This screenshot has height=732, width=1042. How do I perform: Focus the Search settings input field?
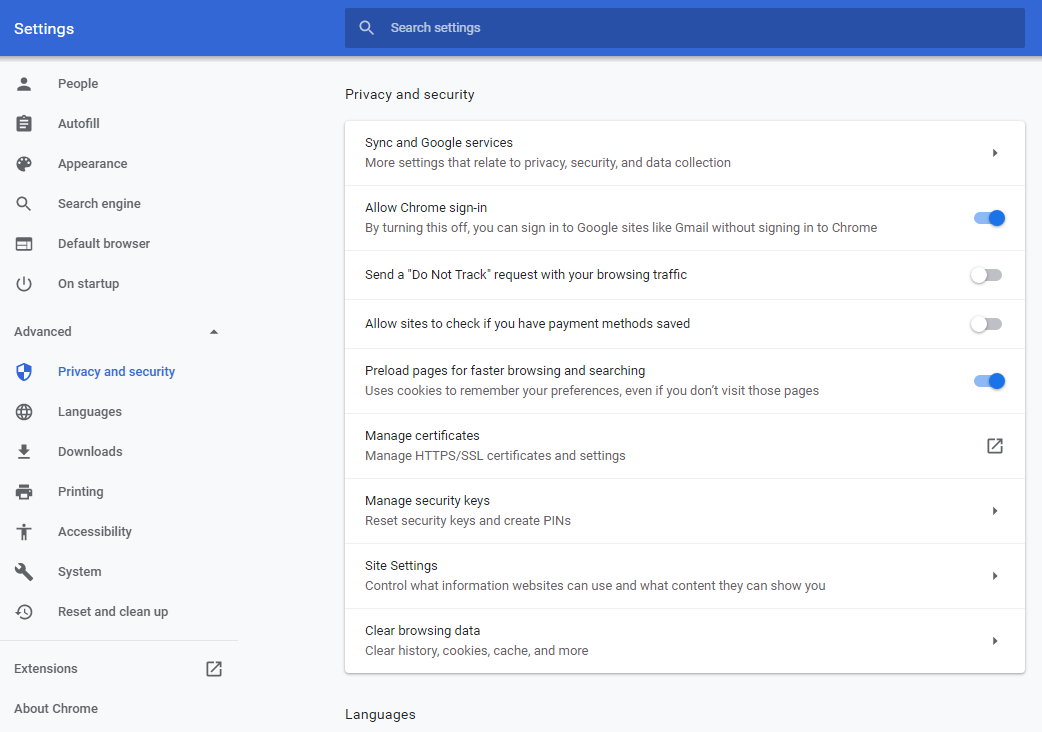pos(684,28)
